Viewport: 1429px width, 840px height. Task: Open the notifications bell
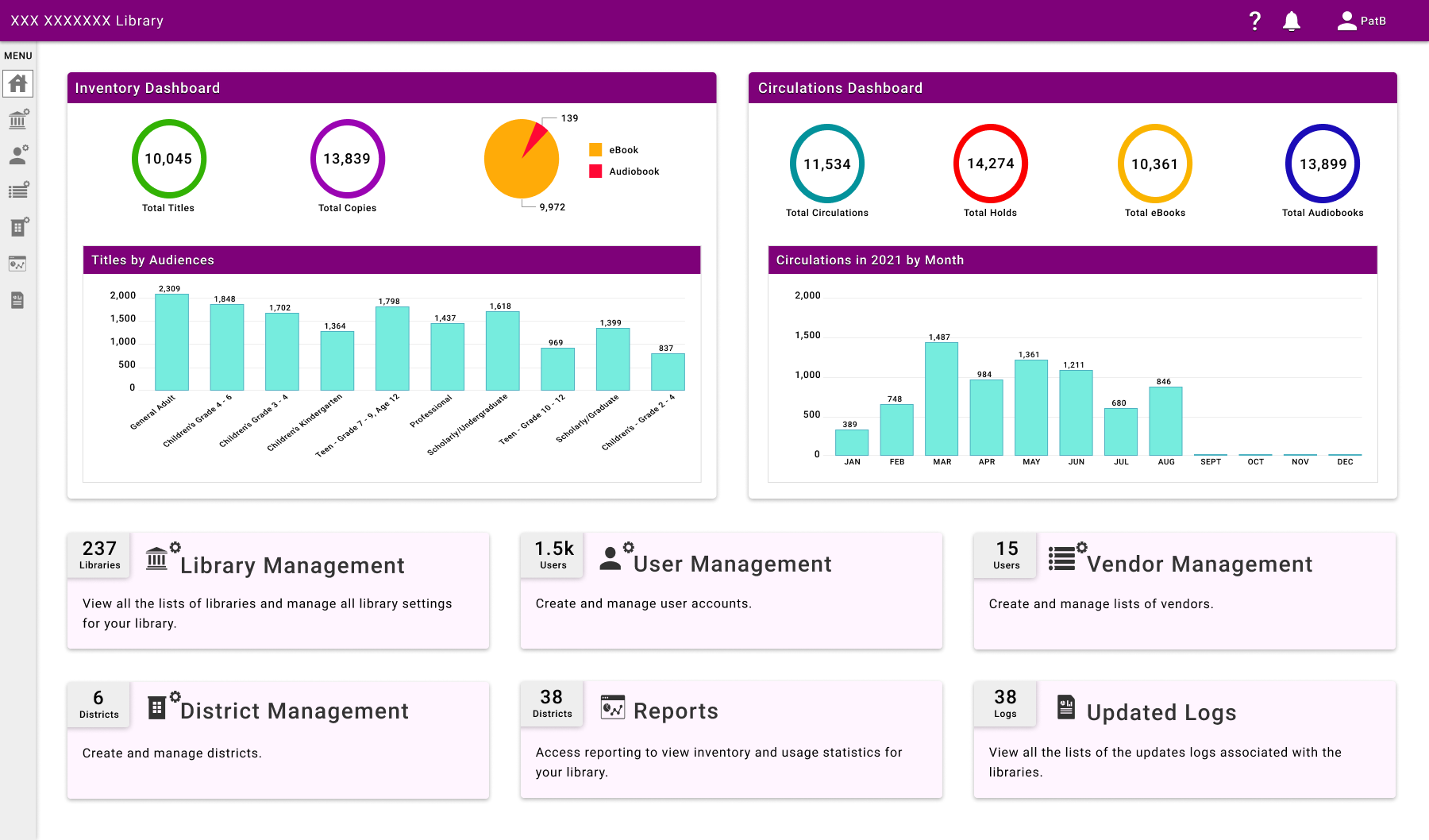point(1292,21)
